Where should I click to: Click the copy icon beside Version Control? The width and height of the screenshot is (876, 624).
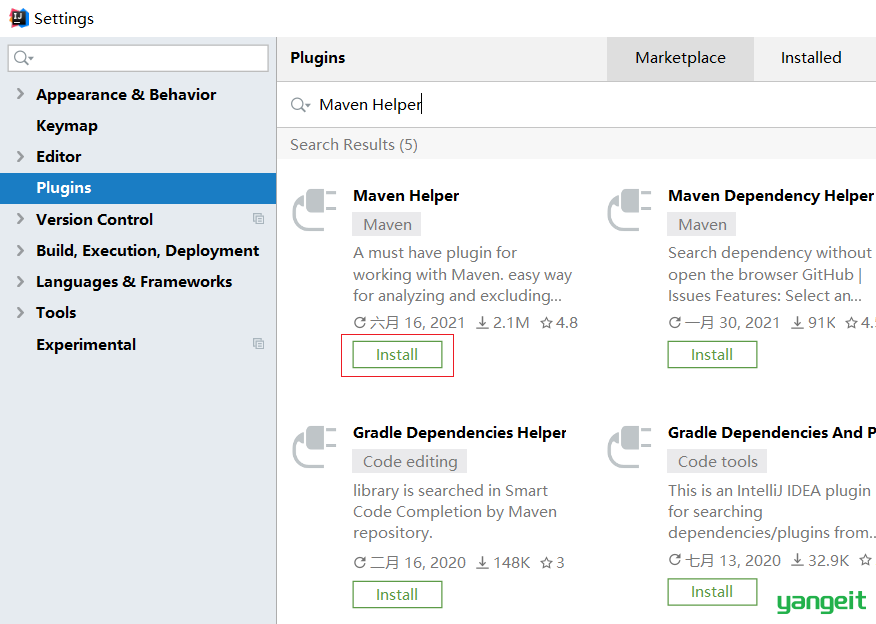pyautogui.click(x=258, y=218)
